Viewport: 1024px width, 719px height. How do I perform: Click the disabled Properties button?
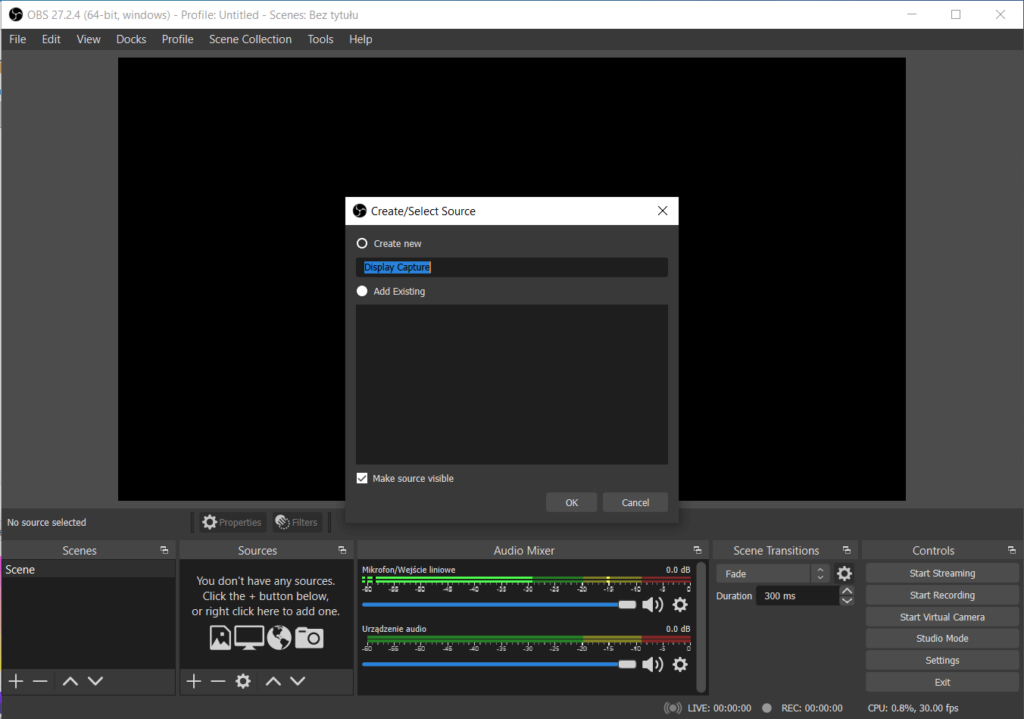pos(232,522)
